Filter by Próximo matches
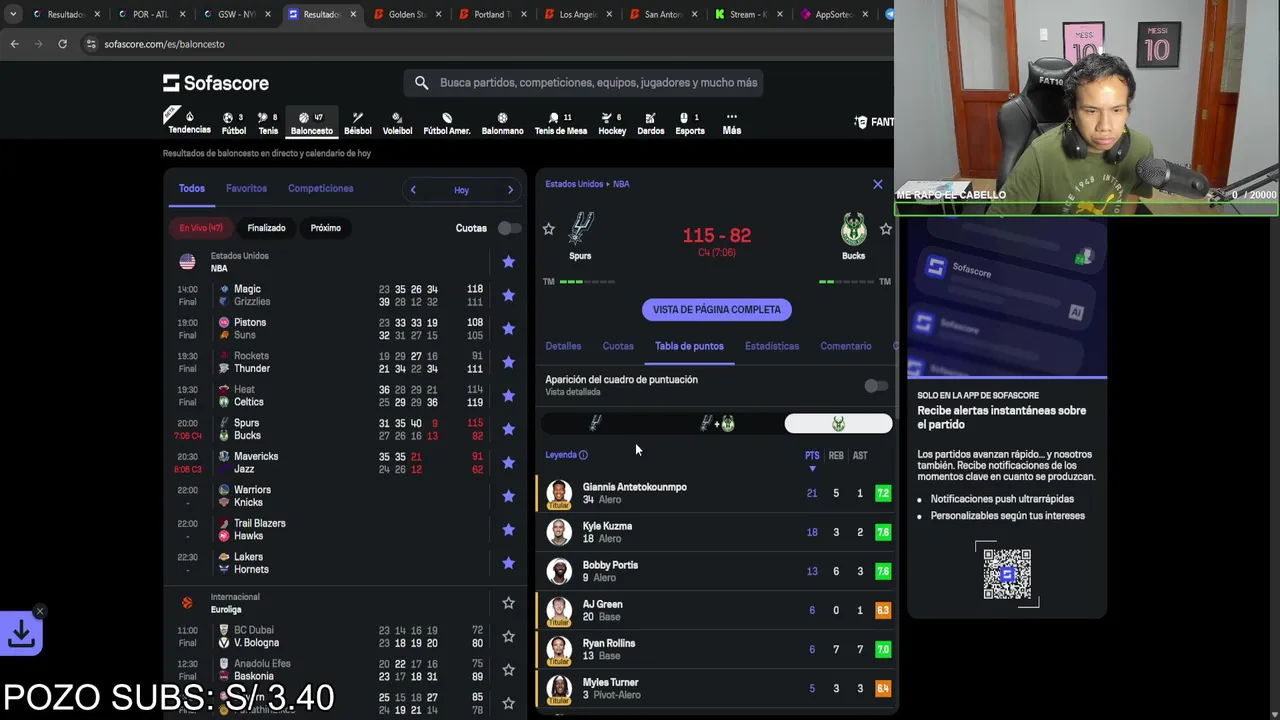The image size is (1280, 720). coord(325,228)
